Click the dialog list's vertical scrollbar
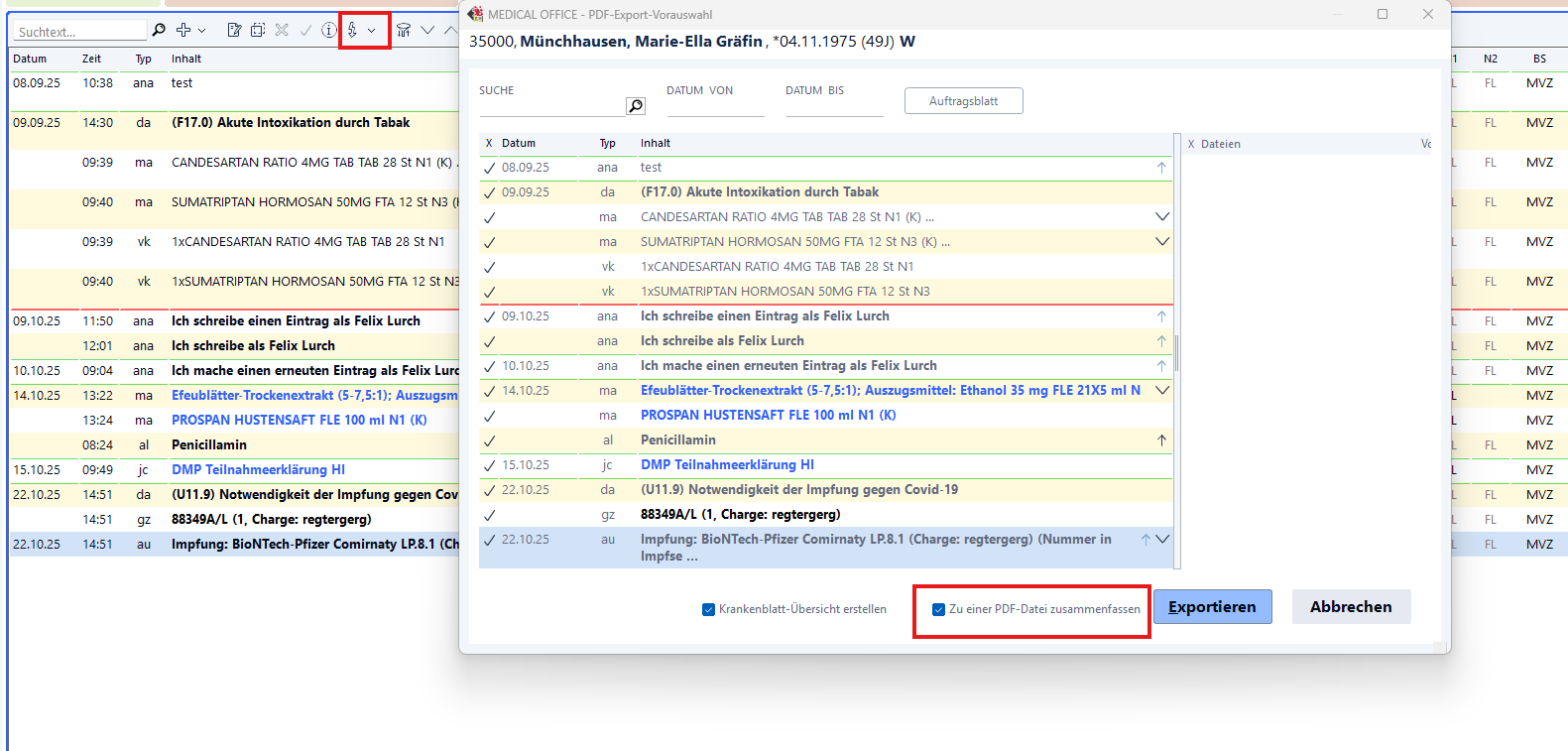The height and width of the screenshot is (751, 1568). click(x=1177, y=351)
